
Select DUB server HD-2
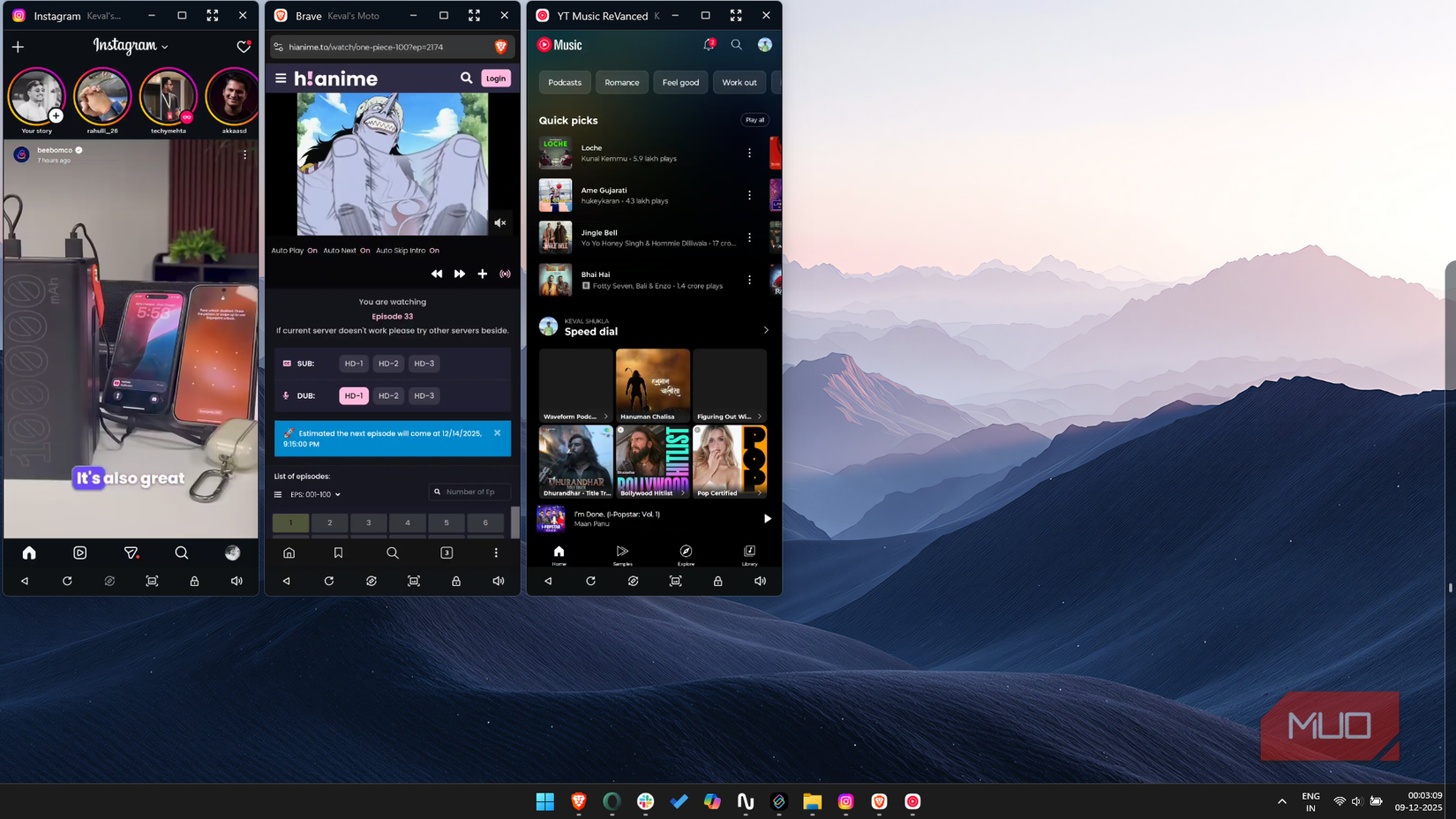click(x=388, y=396)
